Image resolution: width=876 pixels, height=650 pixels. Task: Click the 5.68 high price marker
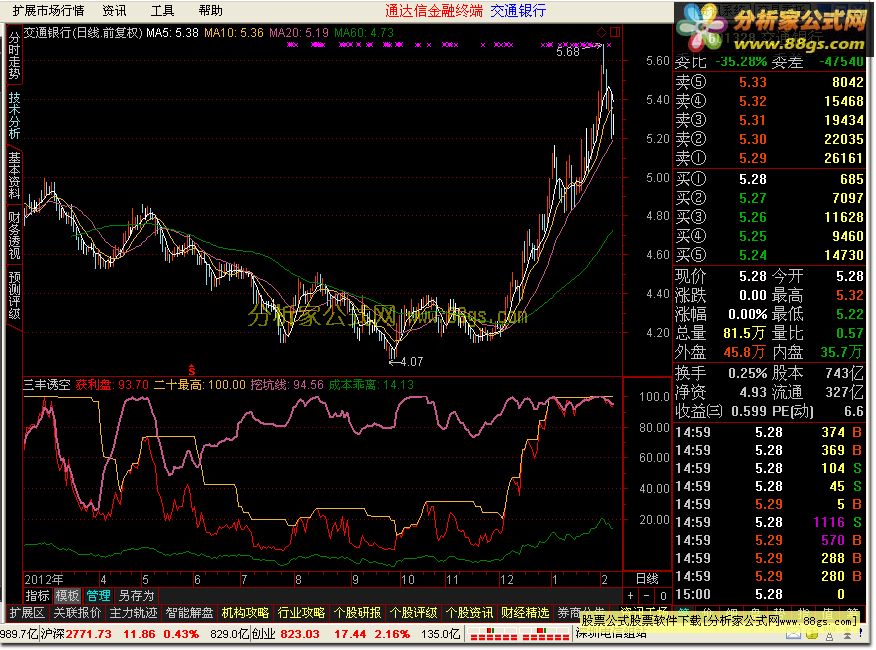[568, 51]
